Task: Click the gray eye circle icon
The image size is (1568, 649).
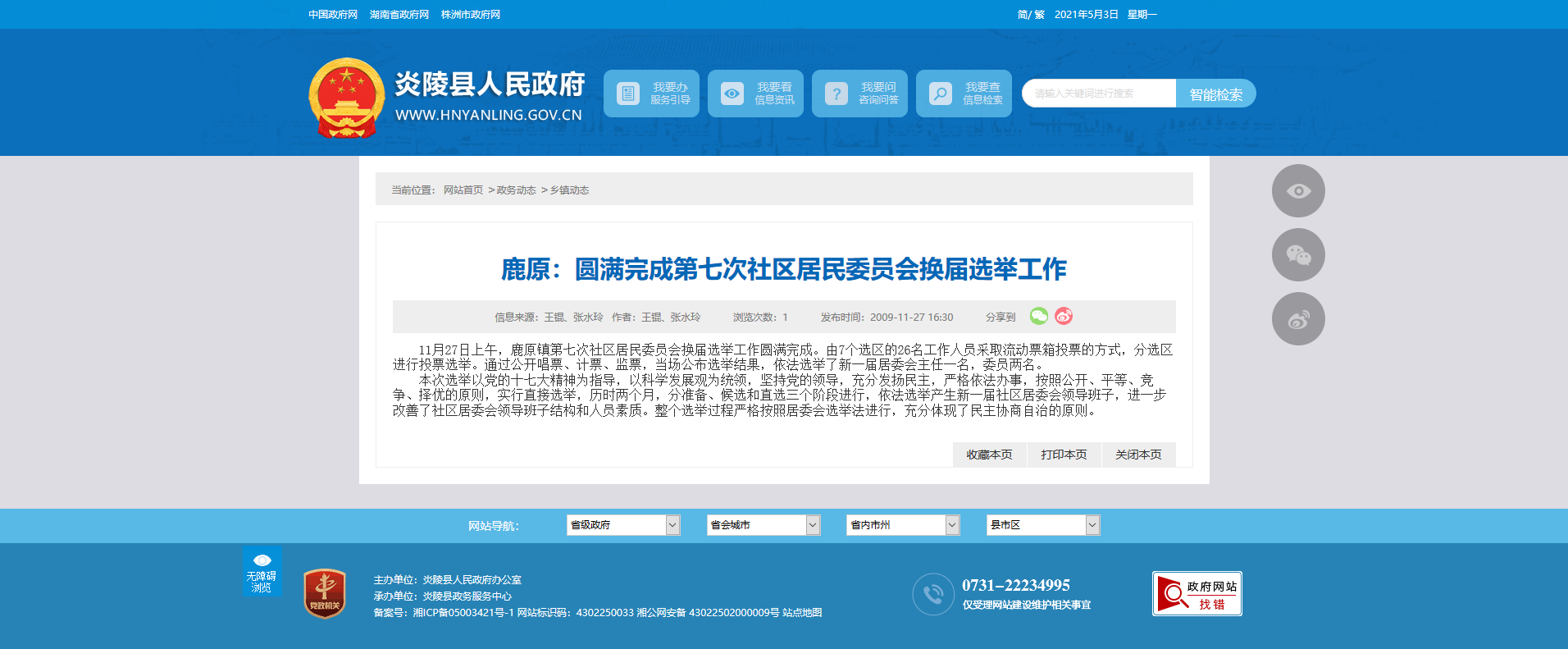Action: 1298,191
